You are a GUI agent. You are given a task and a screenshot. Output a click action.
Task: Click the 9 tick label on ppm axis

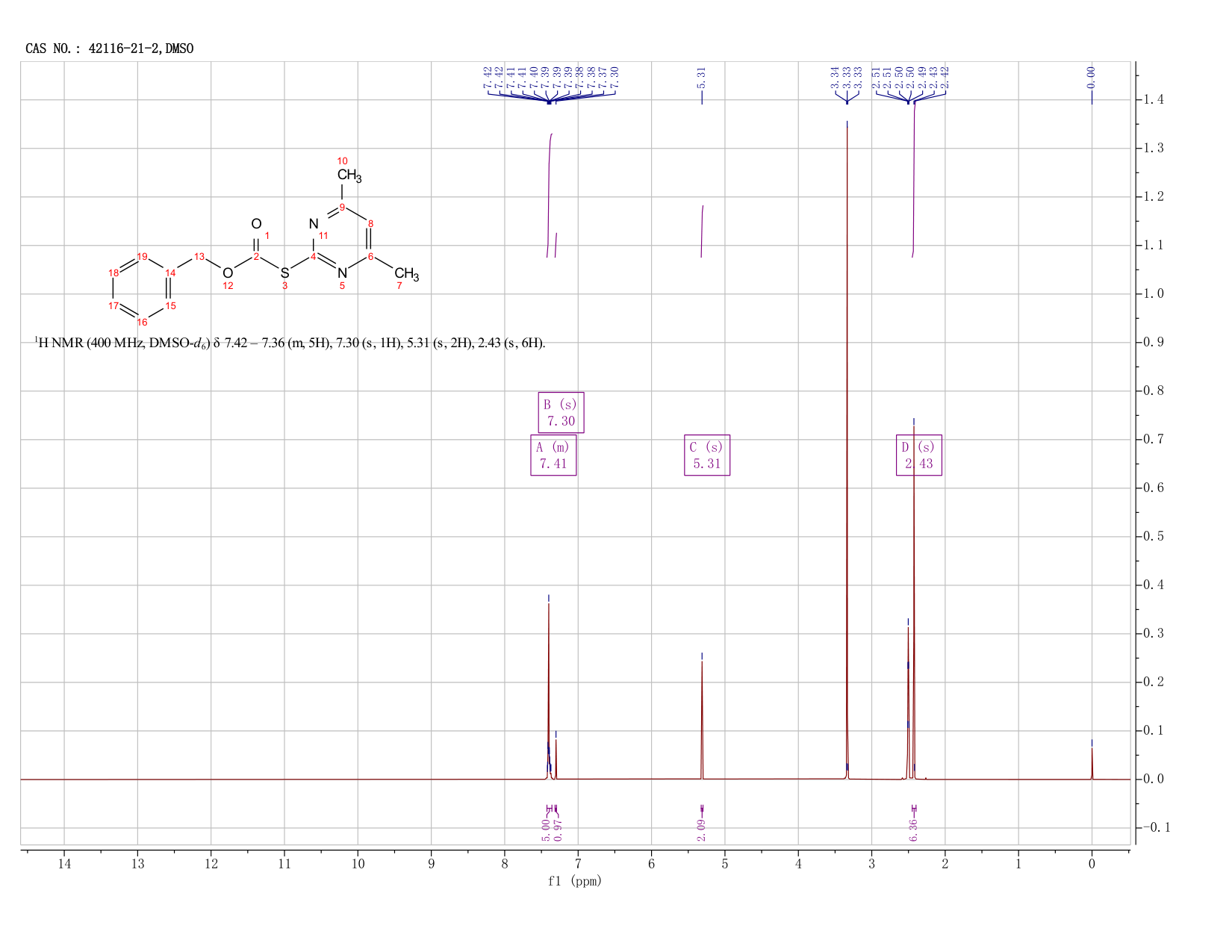(431, 864)
